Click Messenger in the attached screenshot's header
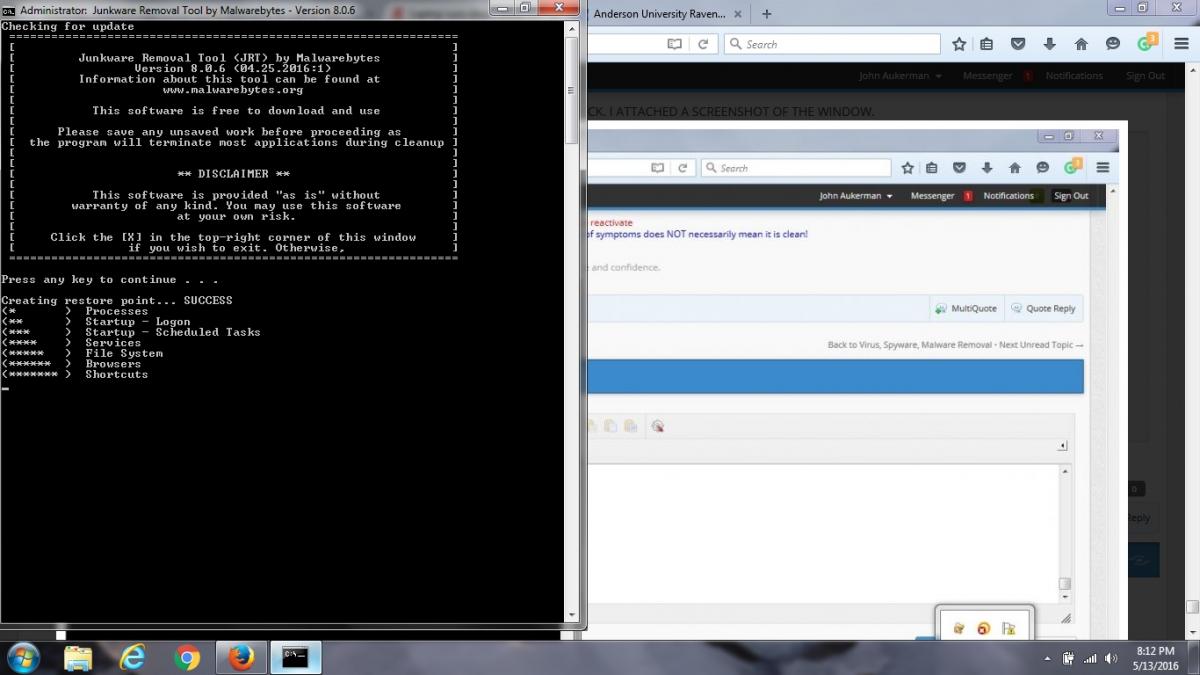Viewport: 1200px width, 675px height. pos(932,196)
